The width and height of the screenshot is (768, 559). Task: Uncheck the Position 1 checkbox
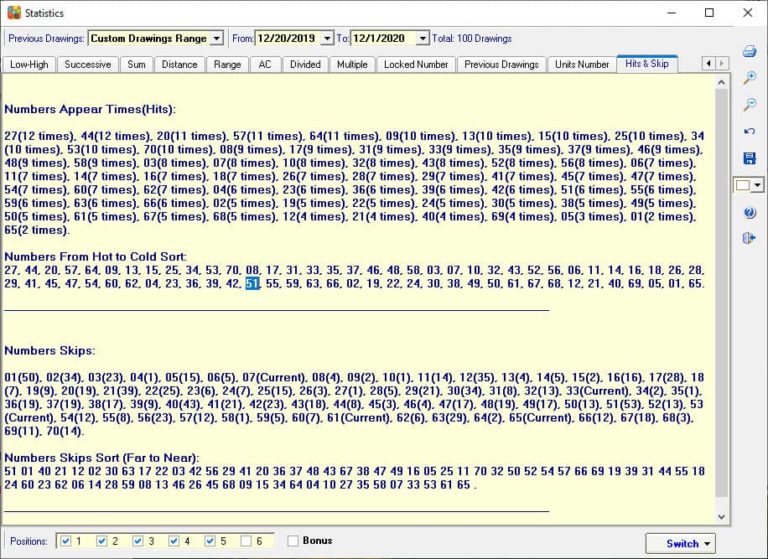pos(66,541)
